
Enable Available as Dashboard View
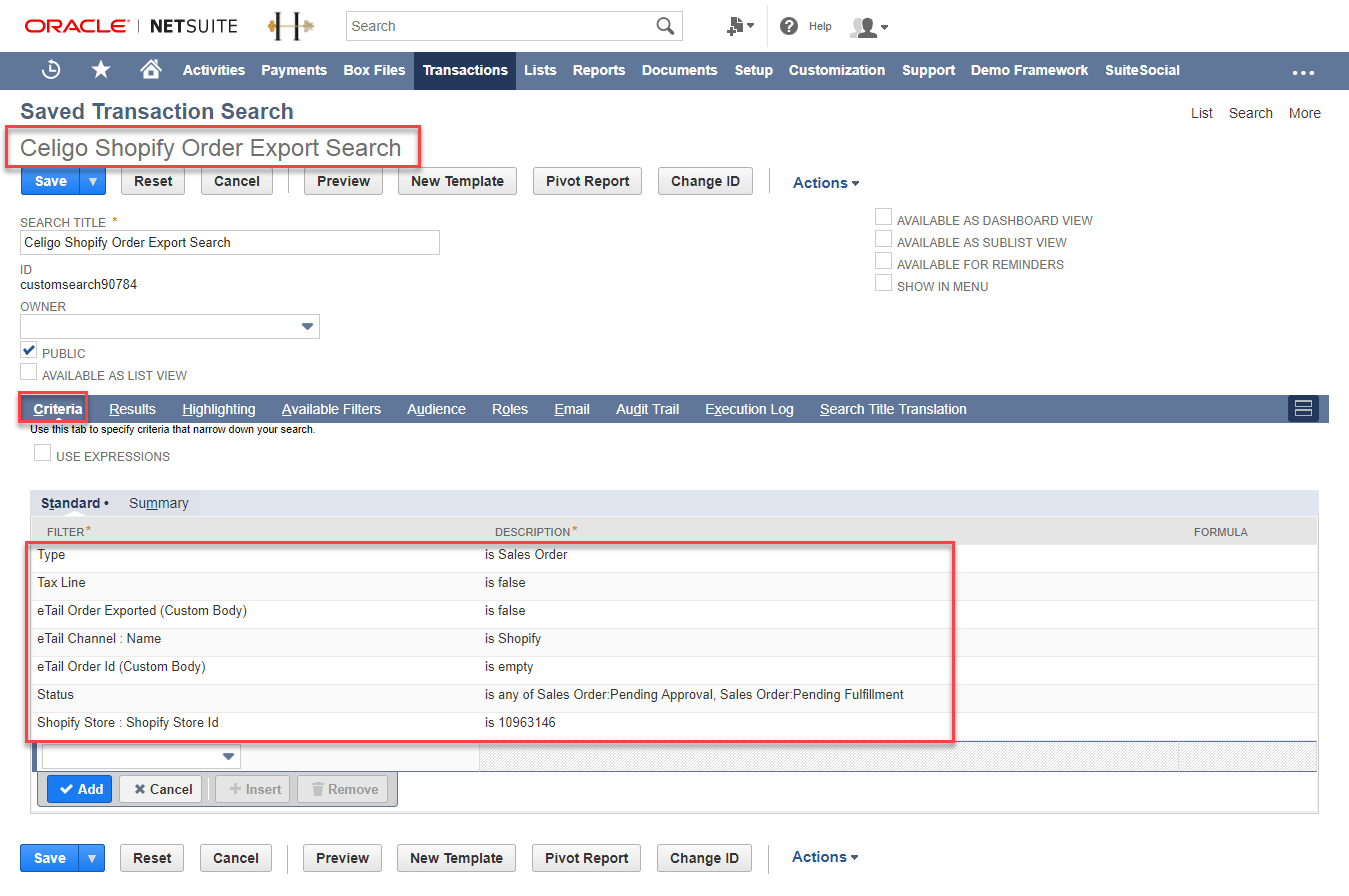tap(883, 217)
